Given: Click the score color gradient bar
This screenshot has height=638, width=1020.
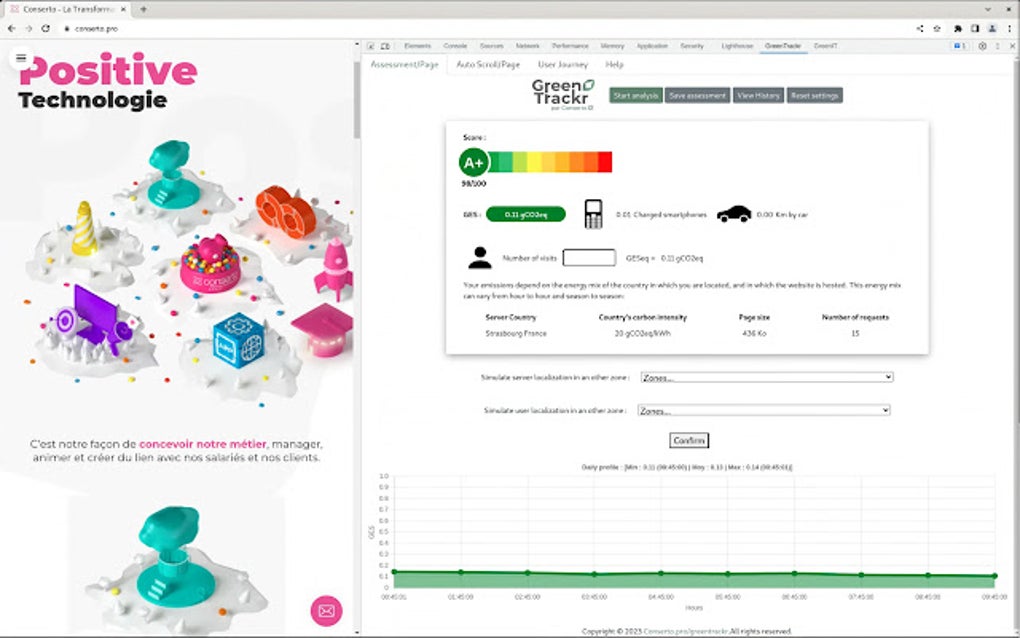Looking at the screenshot, I should 550,162.
